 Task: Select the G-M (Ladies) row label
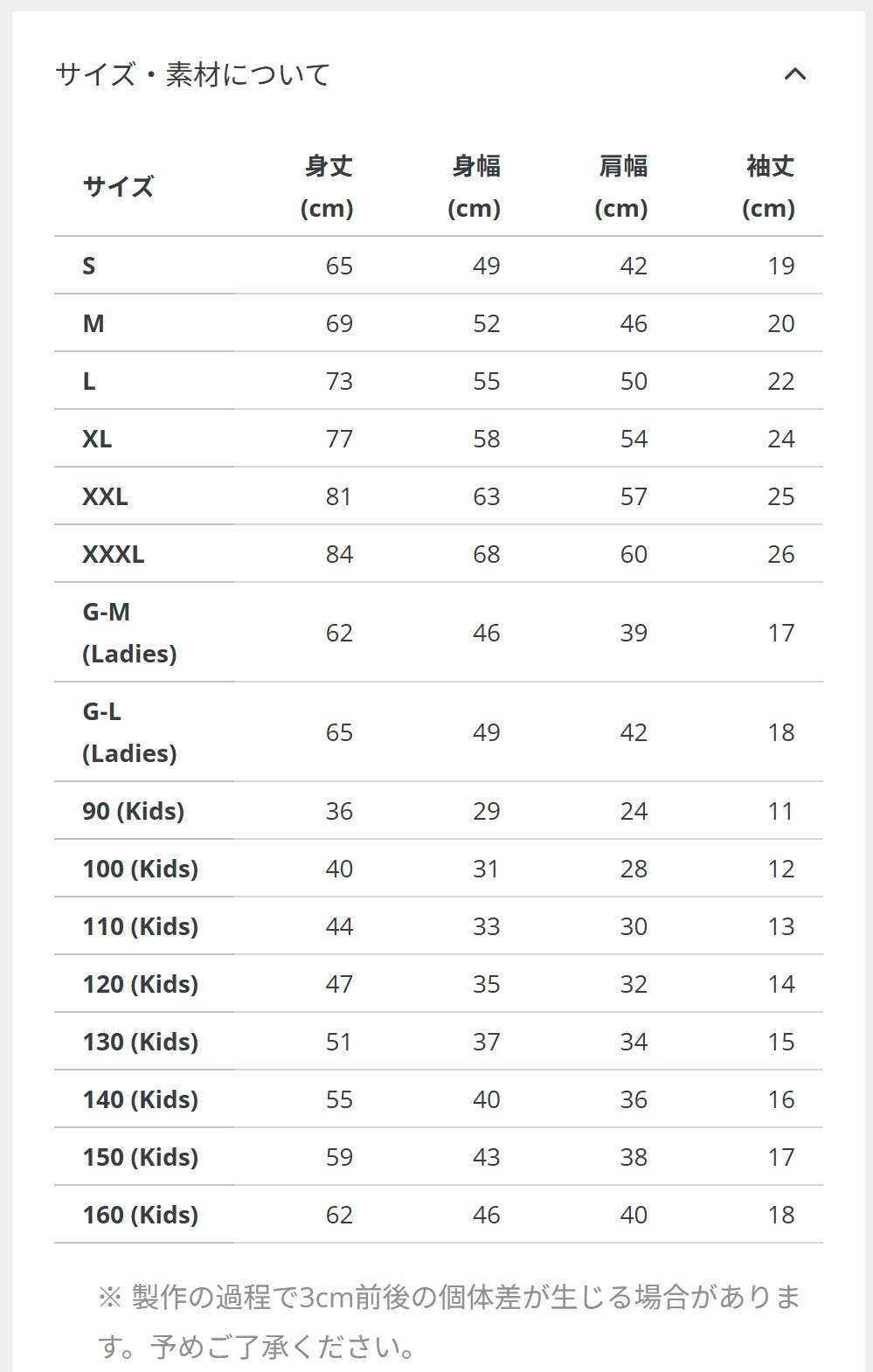point(129,633)
